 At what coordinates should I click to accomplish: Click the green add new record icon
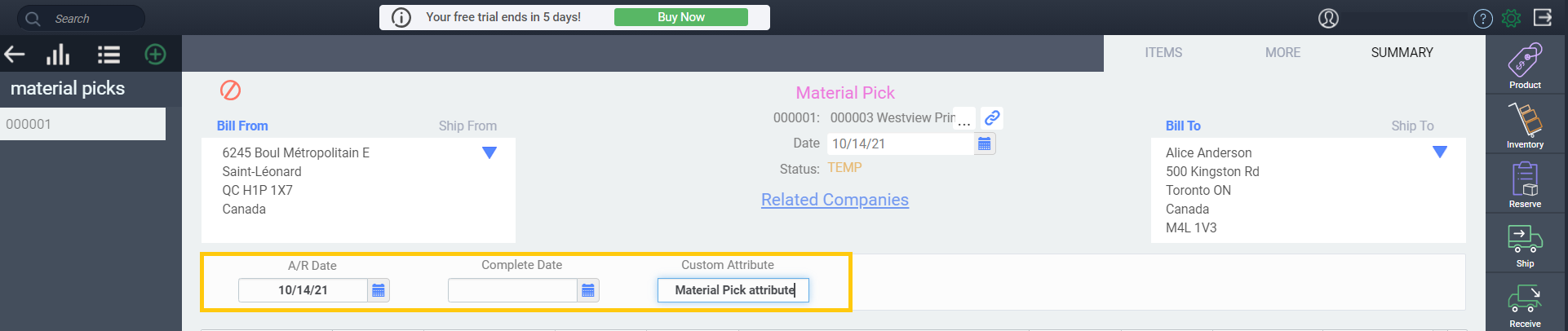155,55
